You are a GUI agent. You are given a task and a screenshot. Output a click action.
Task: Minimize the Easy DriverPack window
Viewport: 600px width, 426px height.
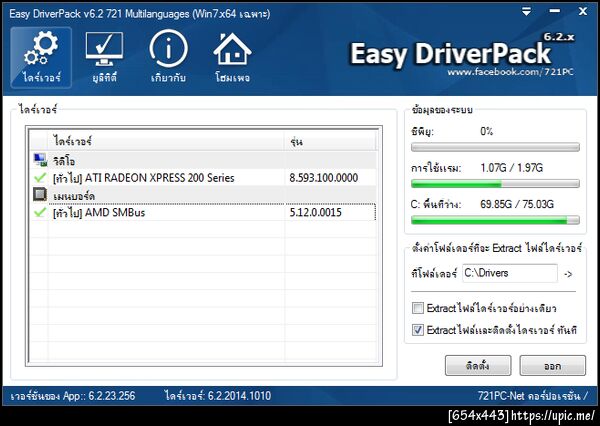click(554, 11)
